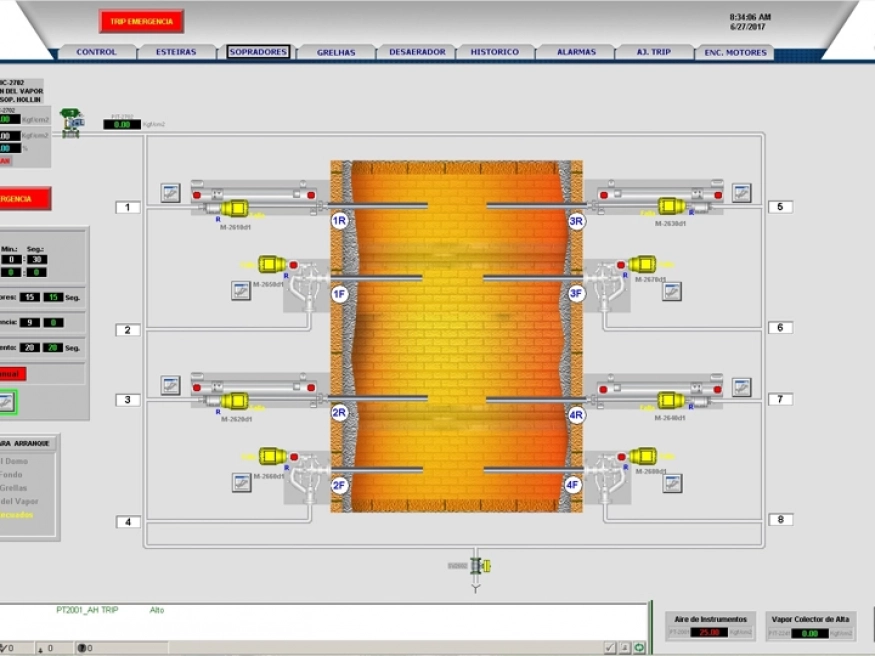Click the red TRIP EMERGENCIA button

pyautogui.click(x=141, y=21)
